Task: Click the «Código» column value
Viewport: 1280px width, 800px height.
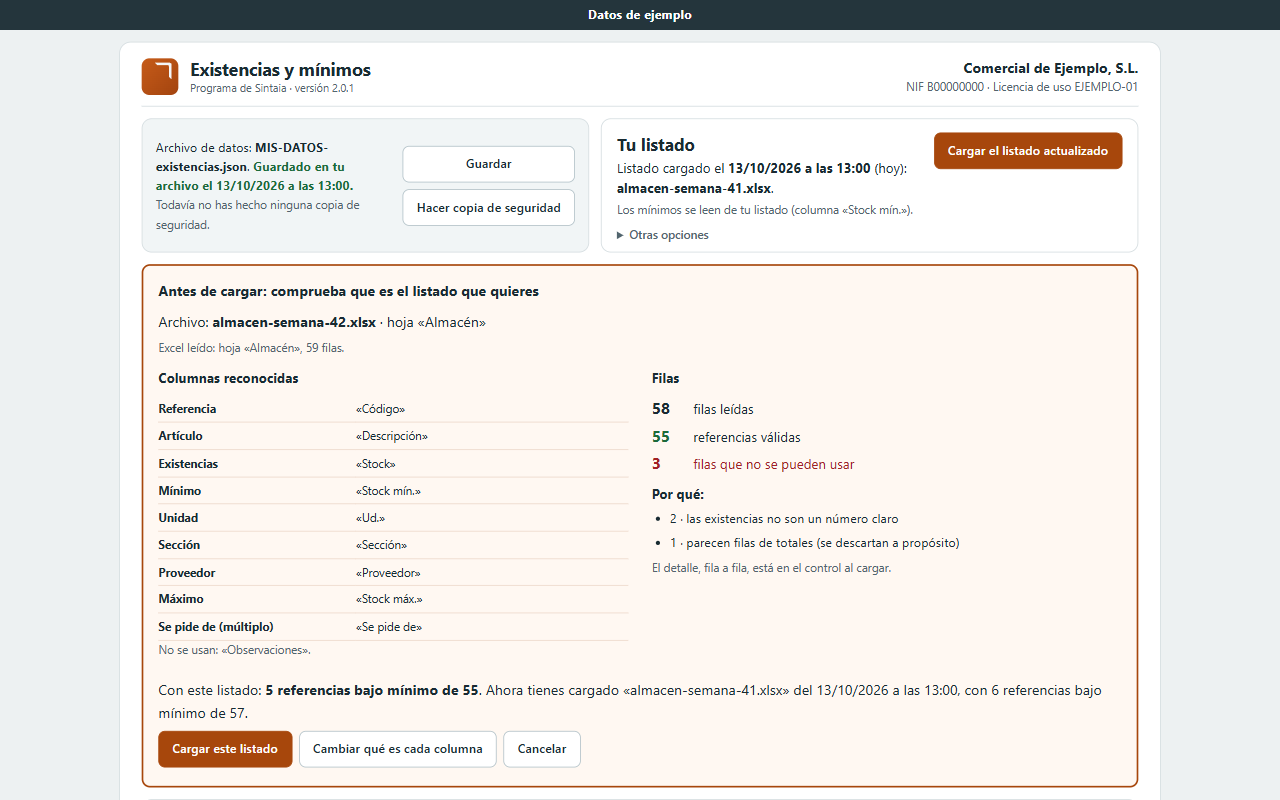Action: [x=380, y=409]
